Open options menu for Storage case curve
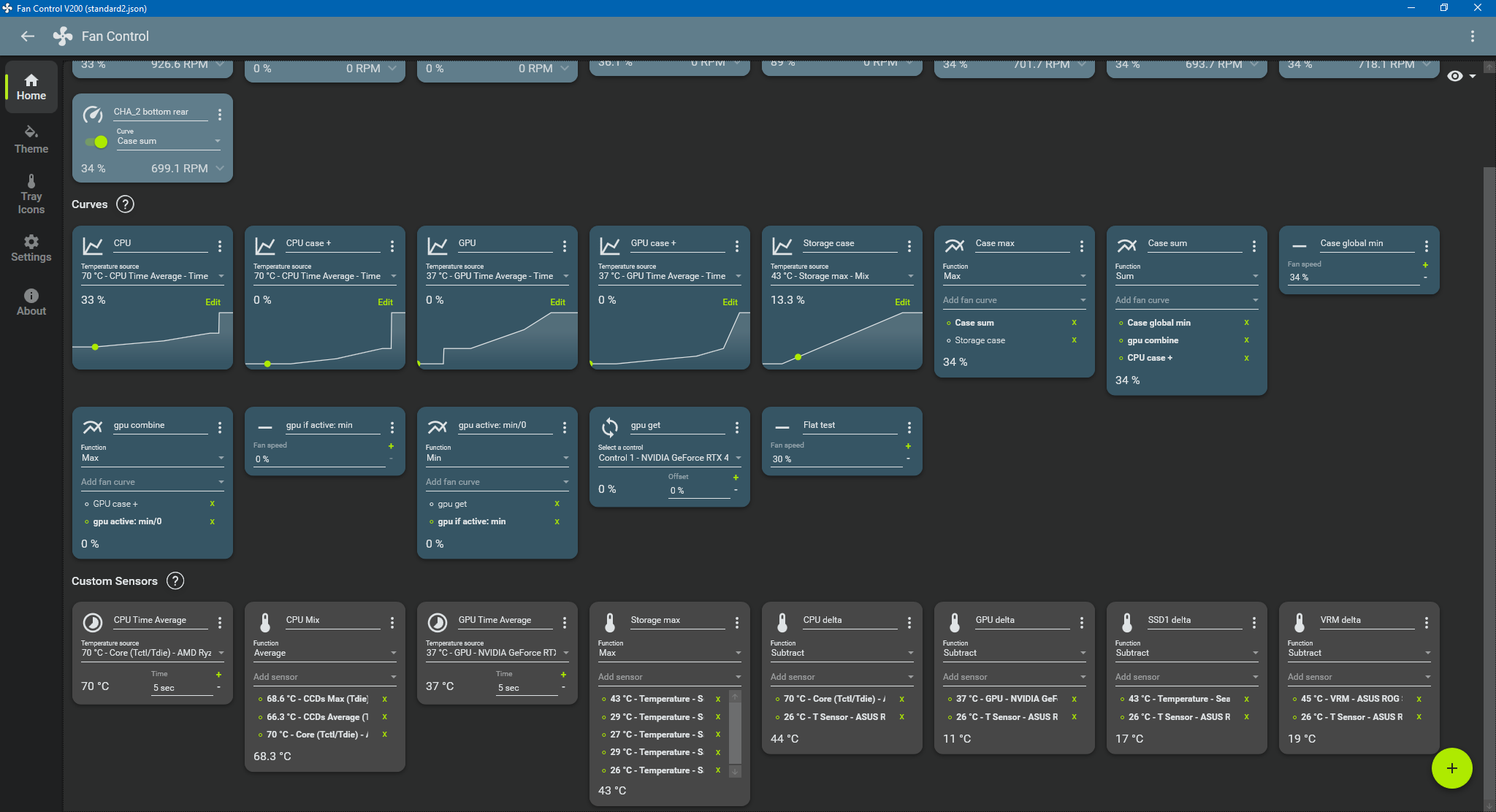1496x812 pixels. click(x=909, y=246)
